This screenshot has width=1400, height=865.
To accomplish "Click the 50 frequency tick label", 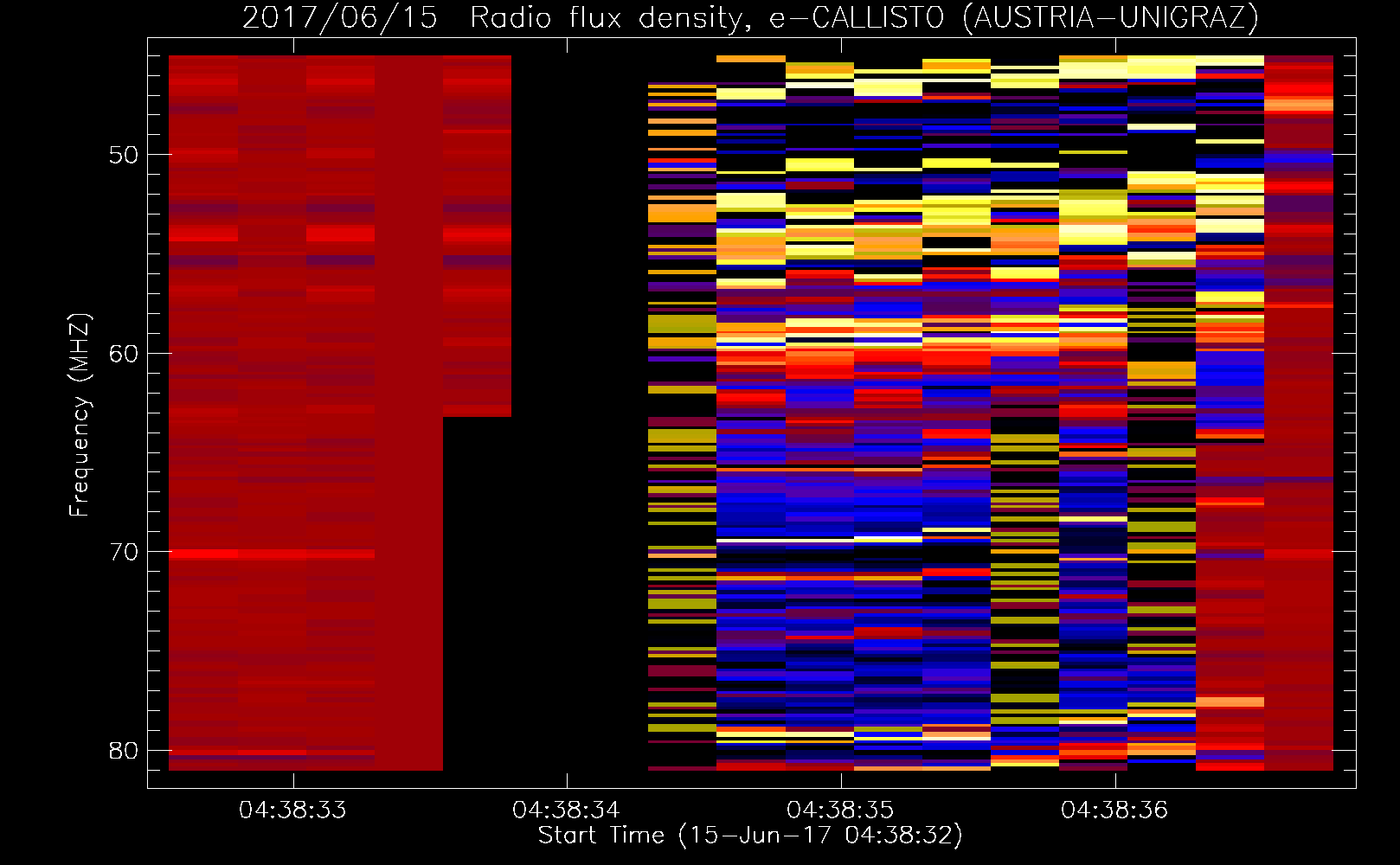I will click(124, 155).
